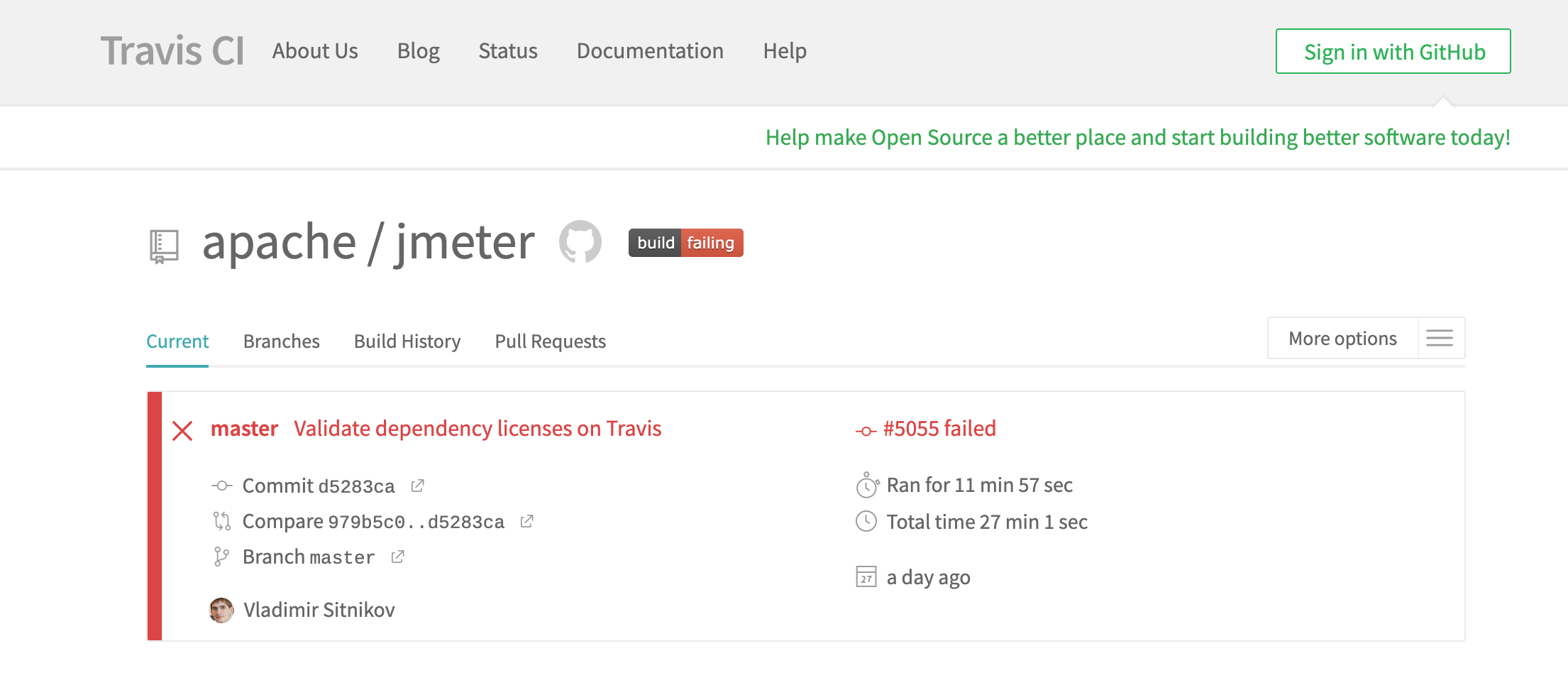
Task: Switch to the Build History tab
Action: 407,341
